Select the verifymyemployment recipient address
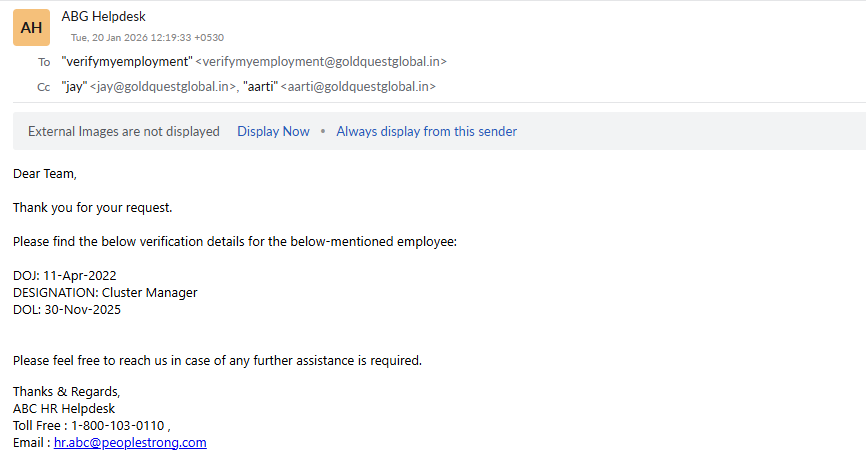Image resolution: width=866 pixels, height=462 pixels. 254,61
